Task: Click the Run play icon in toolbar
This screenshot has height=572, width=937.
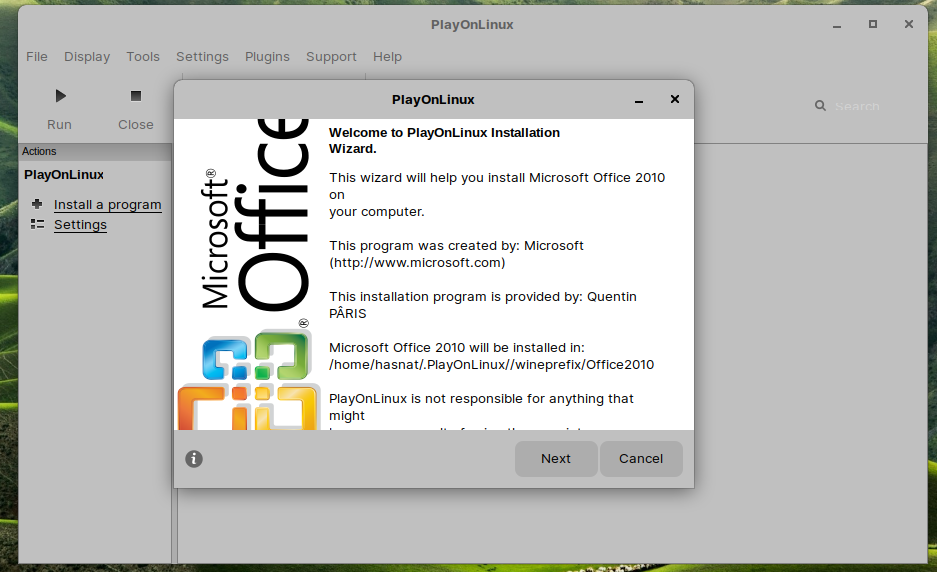Action: pyautogui.click(x=60, y=96)
